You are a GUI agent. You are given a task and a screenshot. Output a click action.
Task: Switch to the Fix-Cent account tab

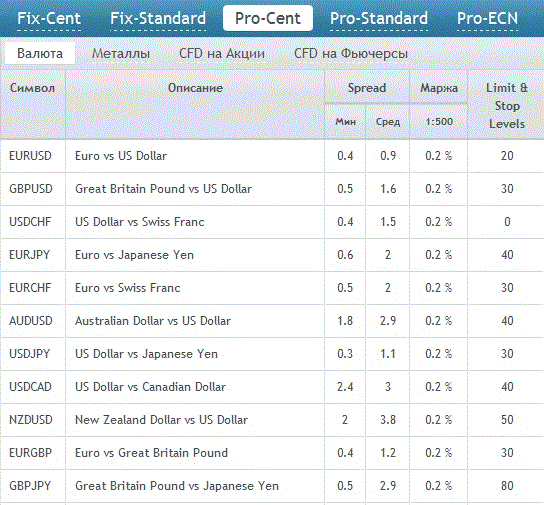coord(49,18)
